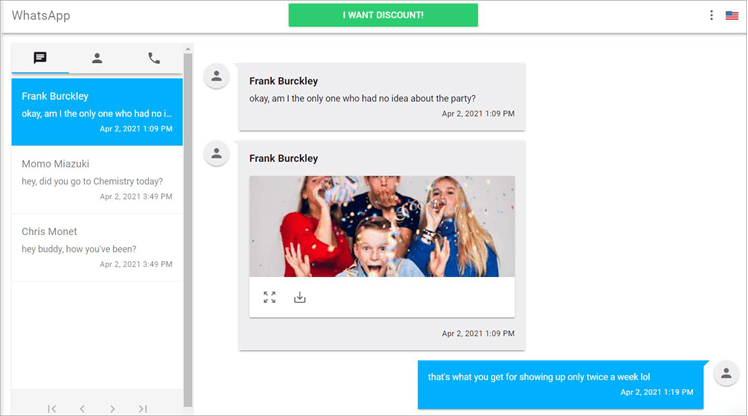
Task: Download the party photo attachment
Action: [300, 297]
